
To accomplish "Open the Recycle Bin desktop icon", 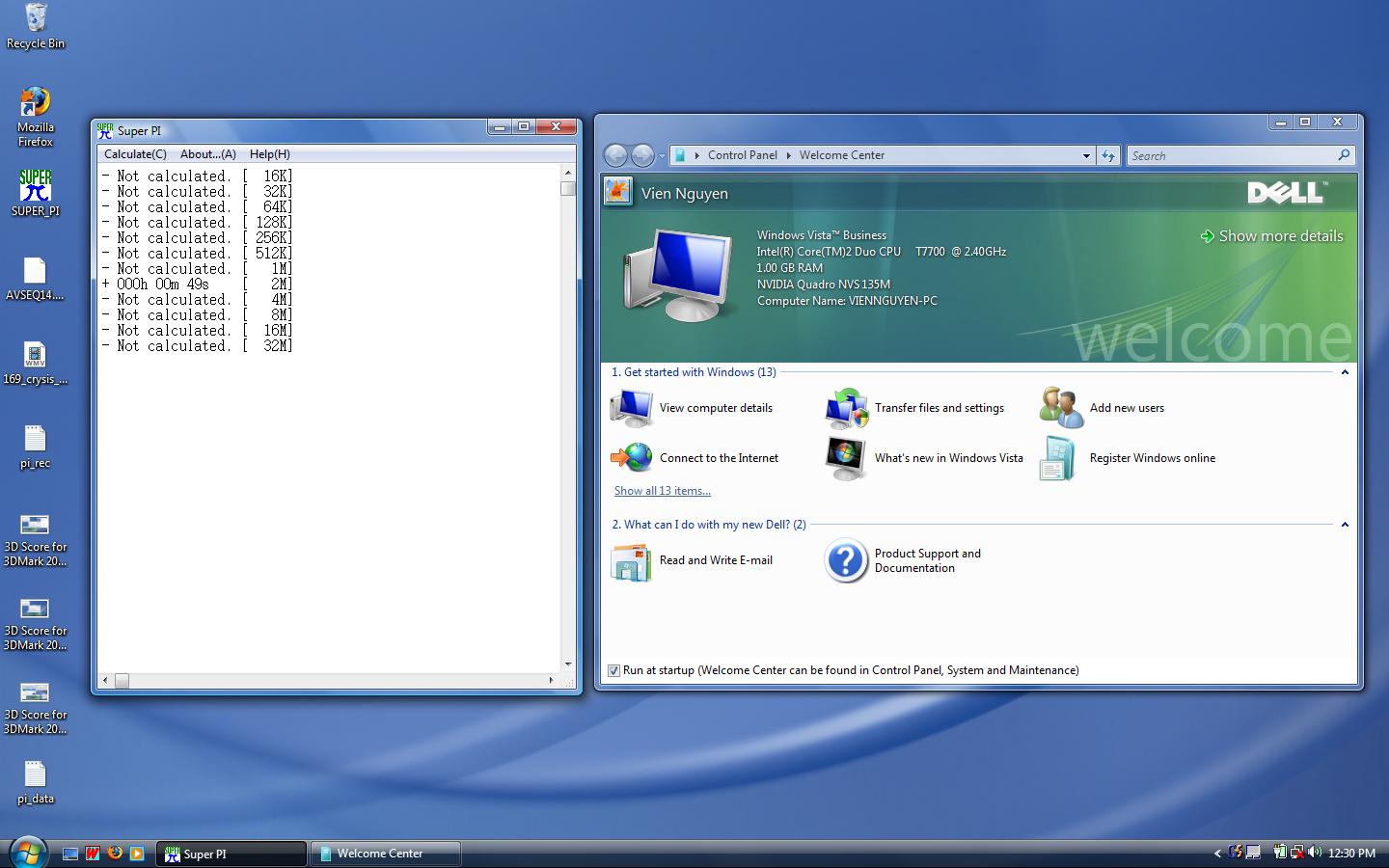I will pyautogui.click(x=35, y=26).
